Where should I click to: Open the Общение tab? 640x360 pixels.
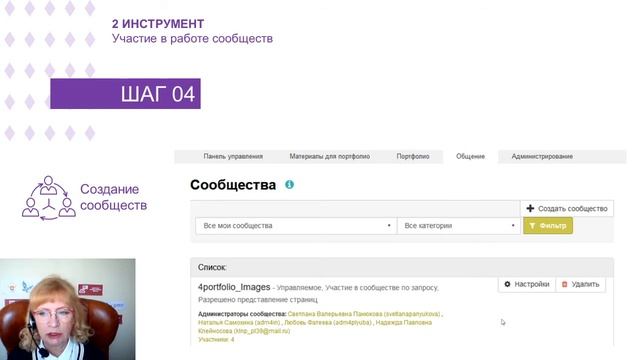coord(470,156)
